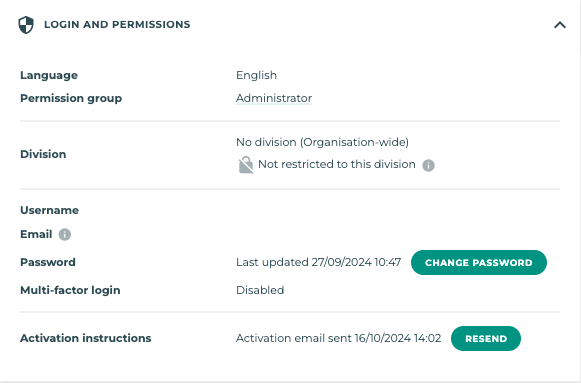Viewport: 581px width, 383px height.
Task: Click the Email field label
Action: pyautogui.click(x=36, y=234)
